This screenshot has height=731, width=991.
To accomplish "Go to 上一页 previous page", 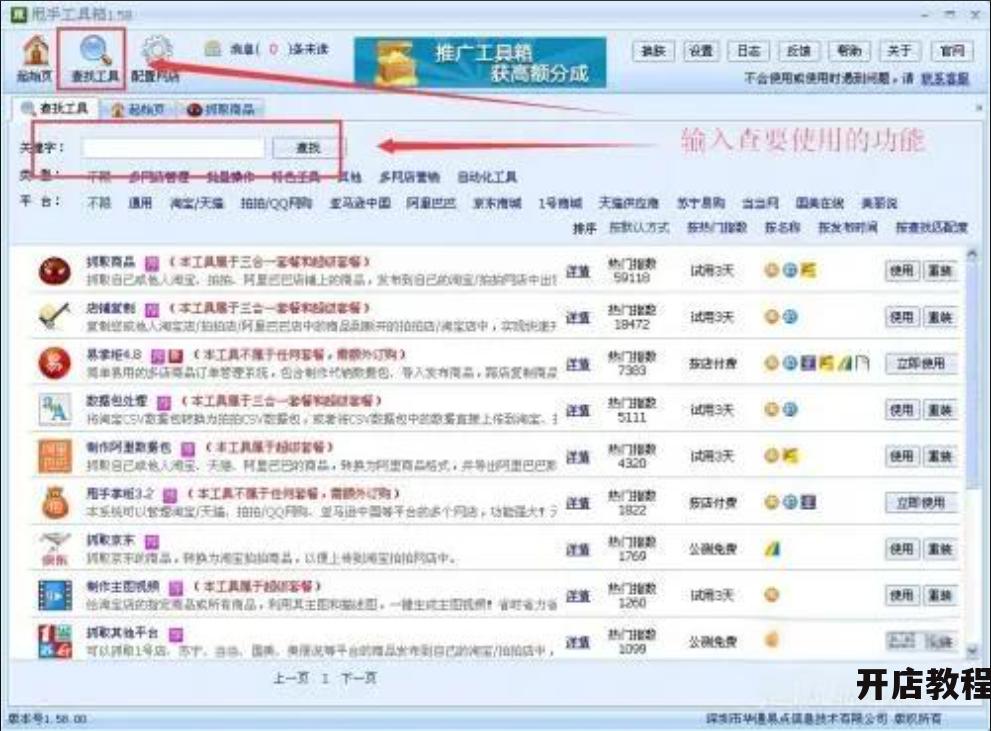I will click(291, 678).
